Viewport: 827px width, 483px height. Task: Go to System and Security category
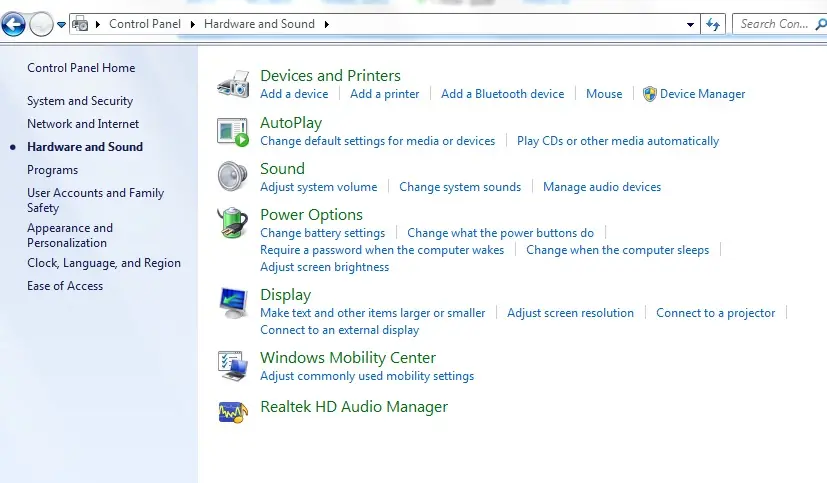point(80,101)
